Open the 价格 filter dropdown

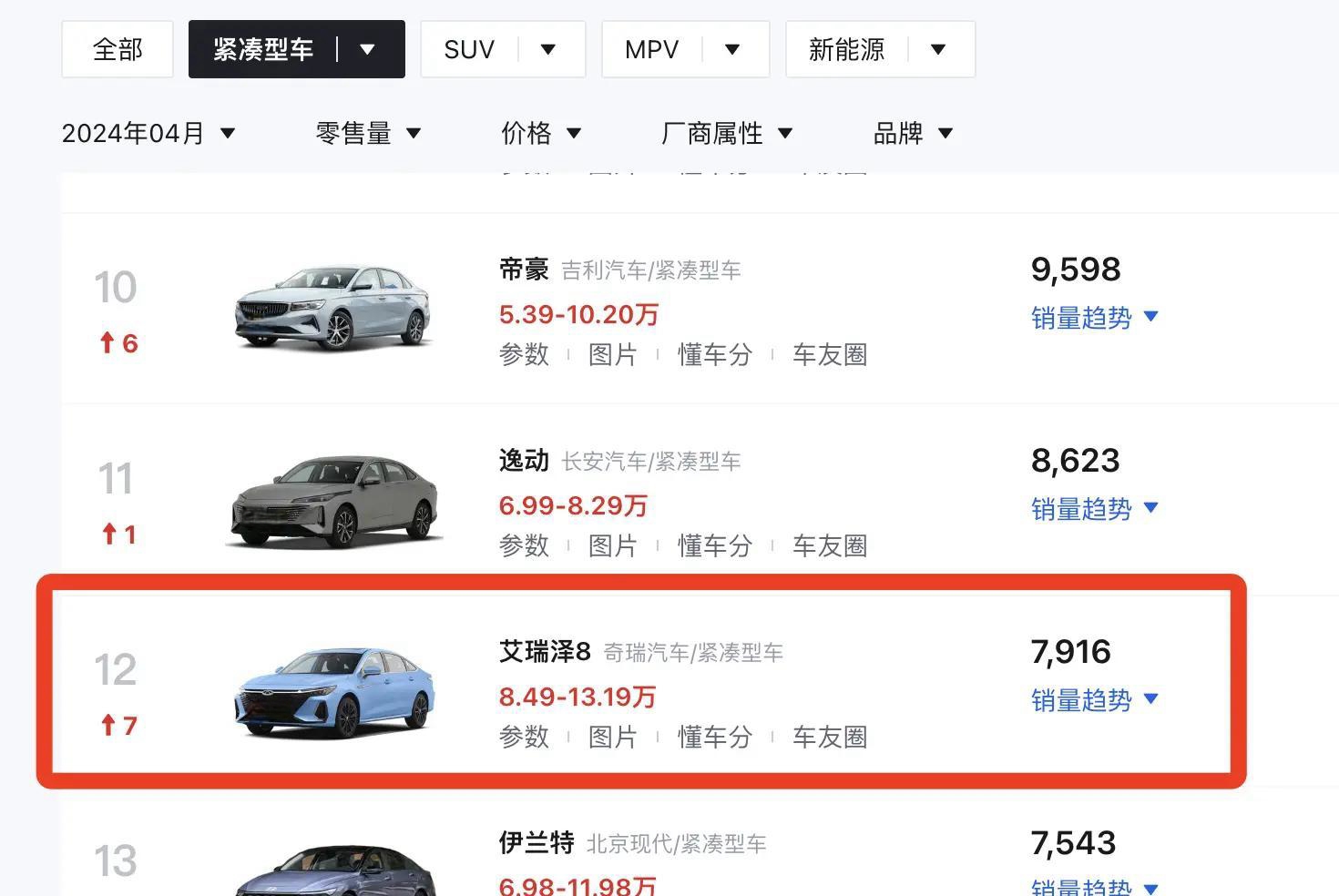pos(541,134)
